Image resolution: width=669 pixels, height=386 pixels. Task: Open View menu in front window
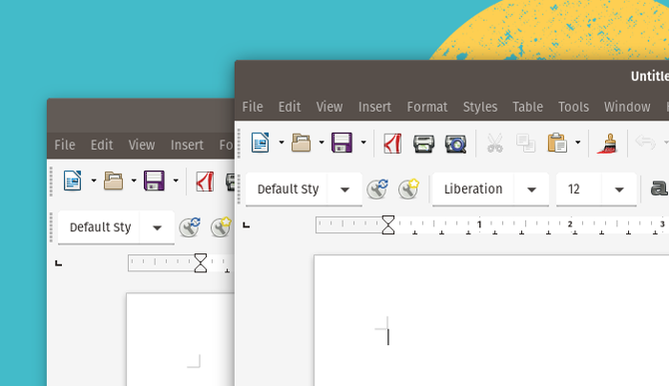click(x=329, y=107)
